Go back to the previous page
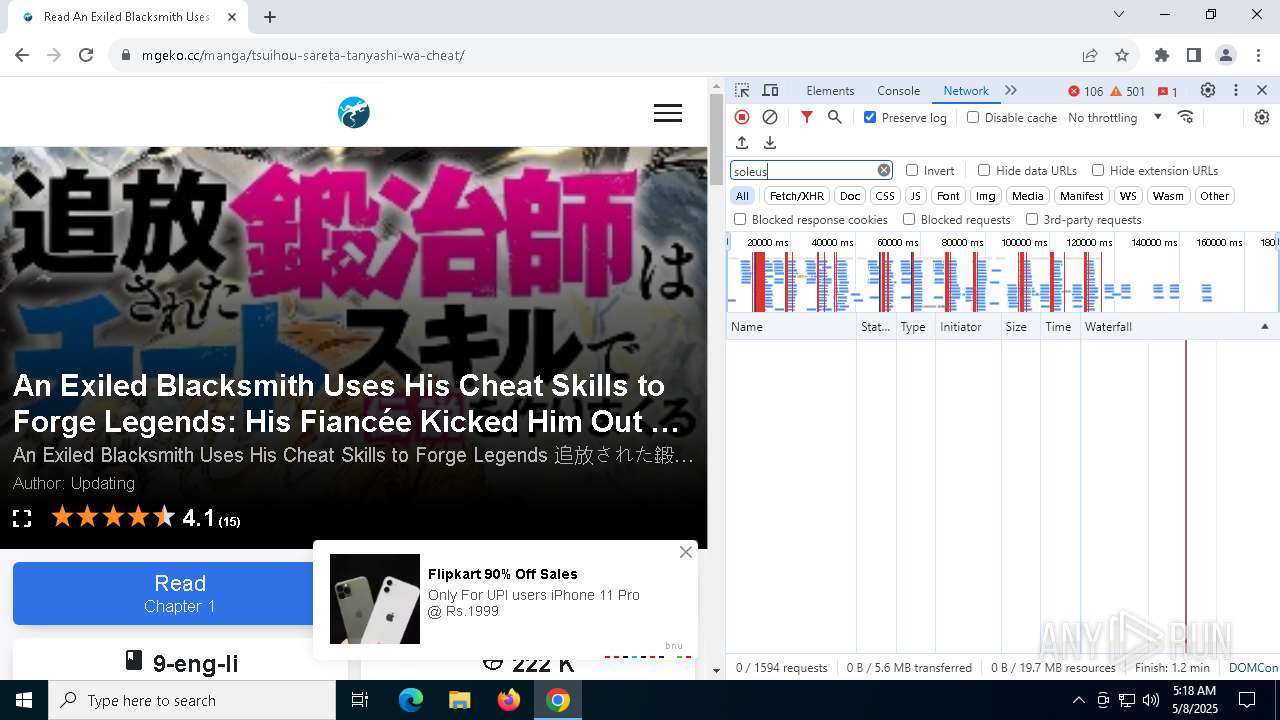This screenshot has height=720, width=1280. [x=22, y=55]
